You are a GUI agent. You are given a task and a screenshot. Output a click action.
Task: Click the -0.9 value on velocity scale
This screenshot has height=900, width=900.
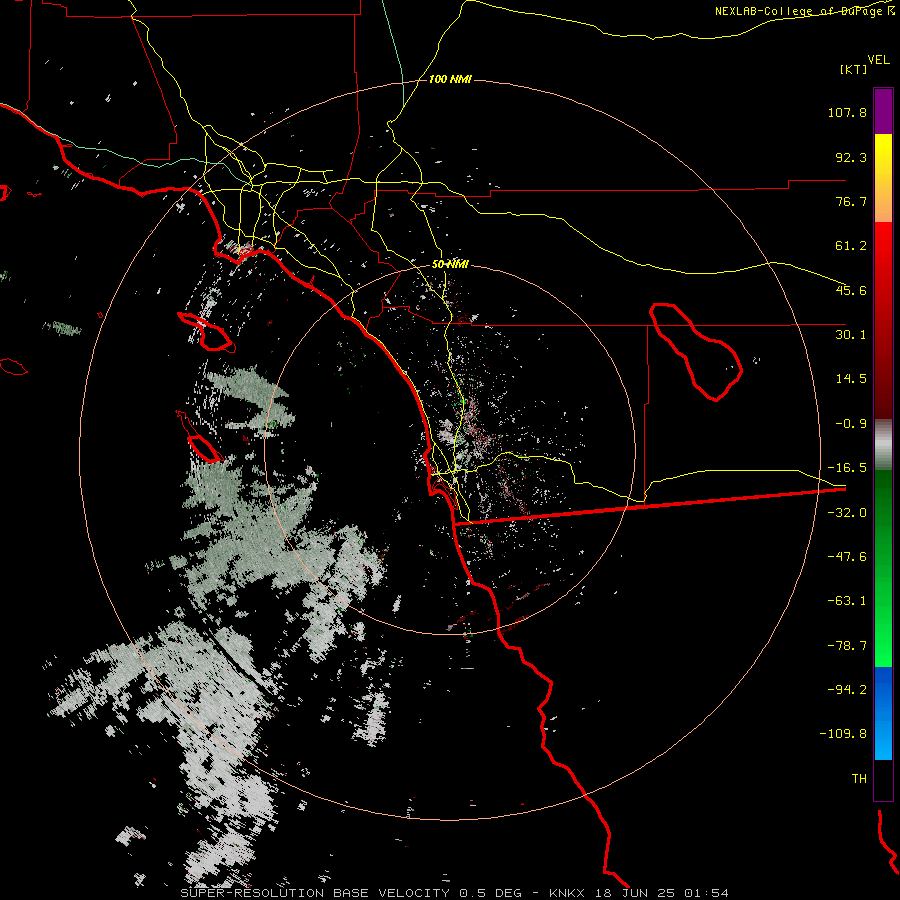[851, 424]
